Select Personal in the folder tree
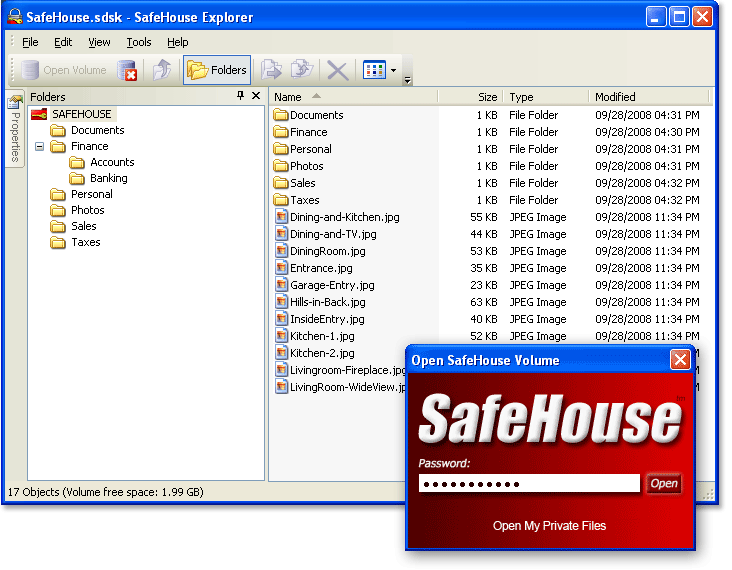This screenshot has width=732, height=570. 92,194
